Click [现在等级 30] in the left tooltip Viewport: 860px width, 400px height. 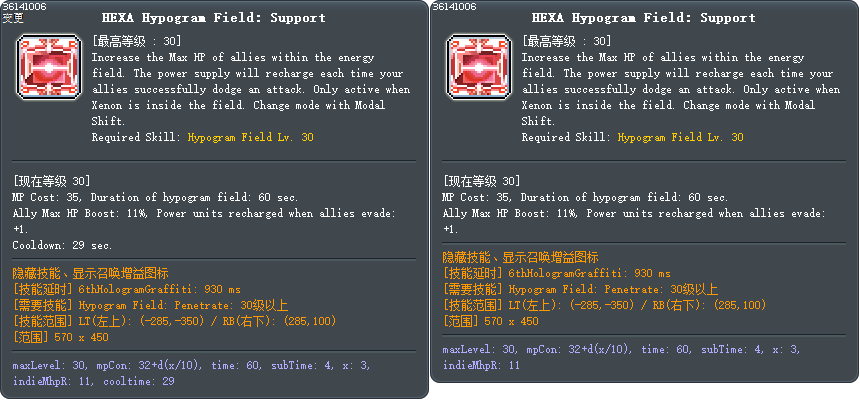coord(52,181)
